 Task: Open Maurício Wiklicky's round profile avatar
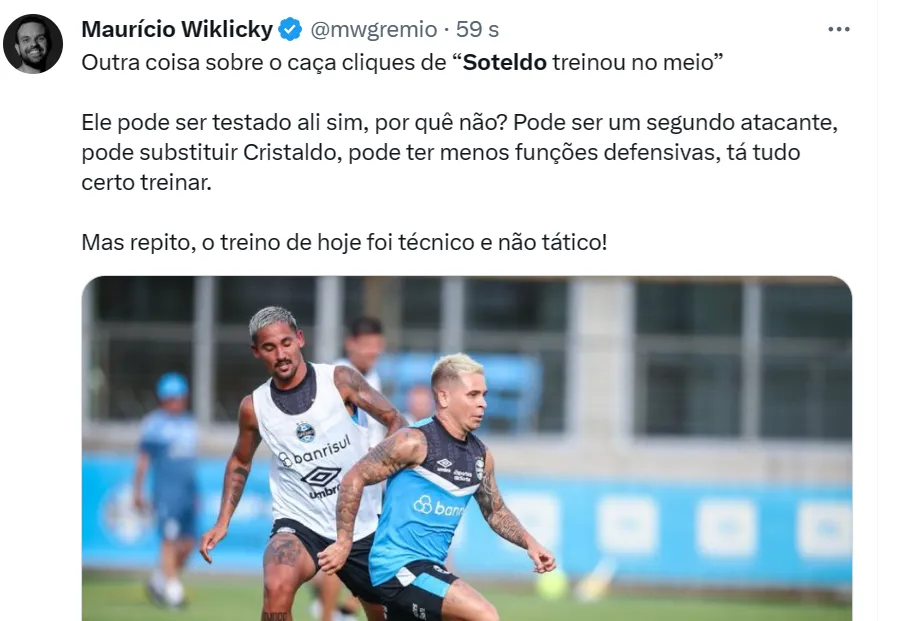(33, 44)
